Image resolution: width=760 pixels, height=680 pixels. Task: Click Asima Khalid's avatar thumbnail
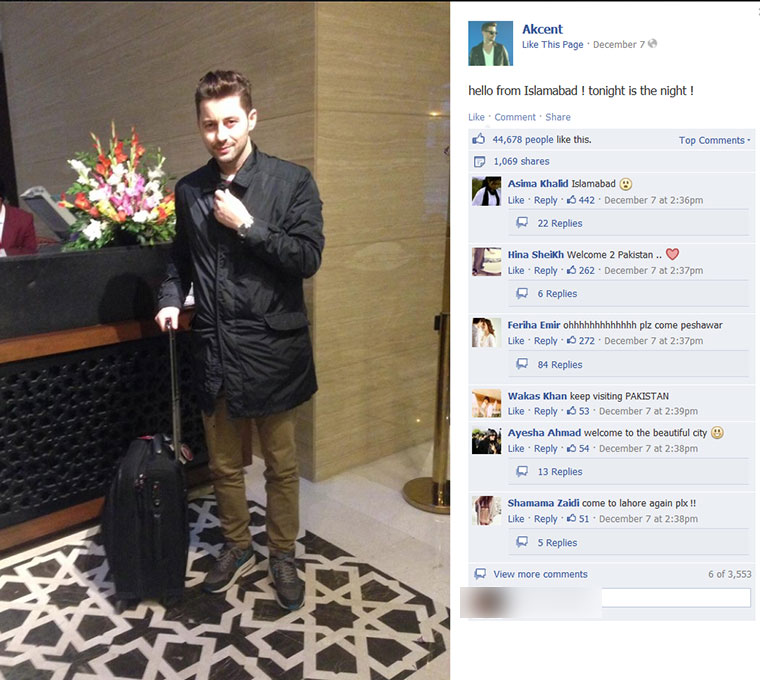tap(487, 191)
